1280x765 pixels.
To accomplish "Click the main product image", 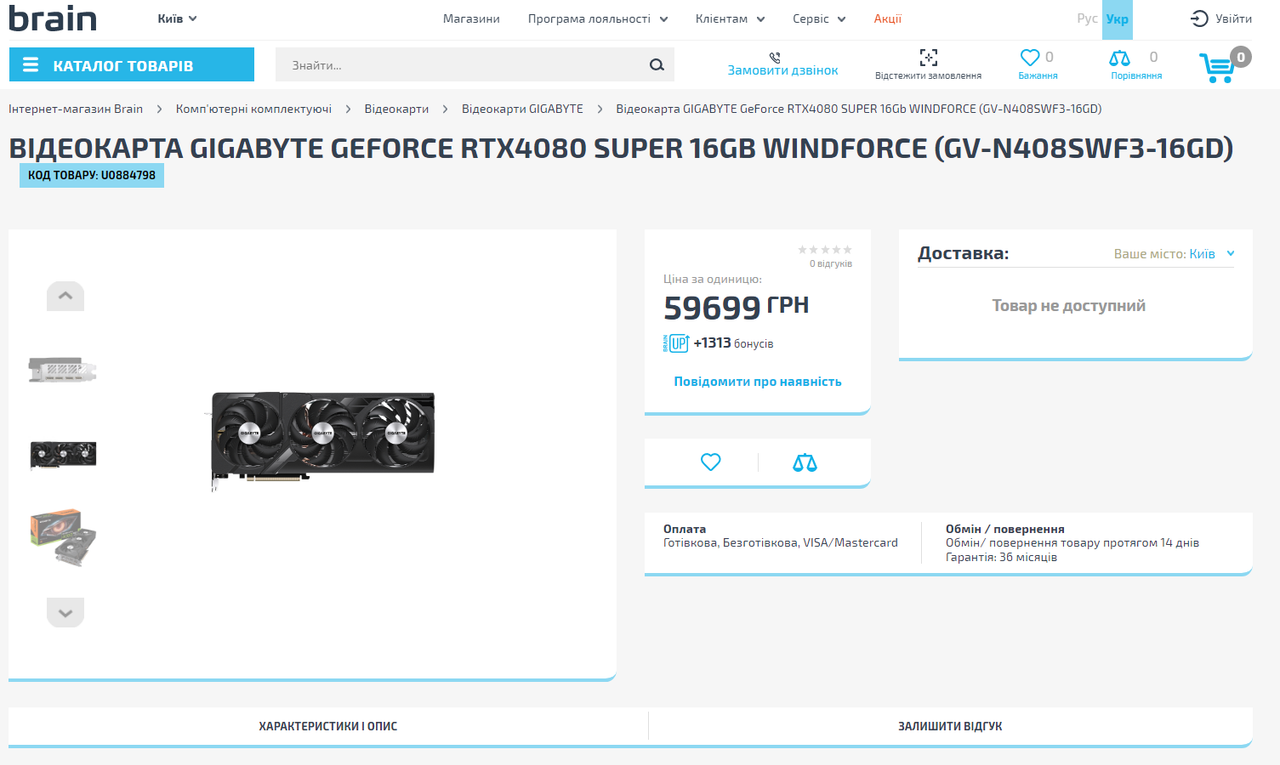I will tap(323, 441).
